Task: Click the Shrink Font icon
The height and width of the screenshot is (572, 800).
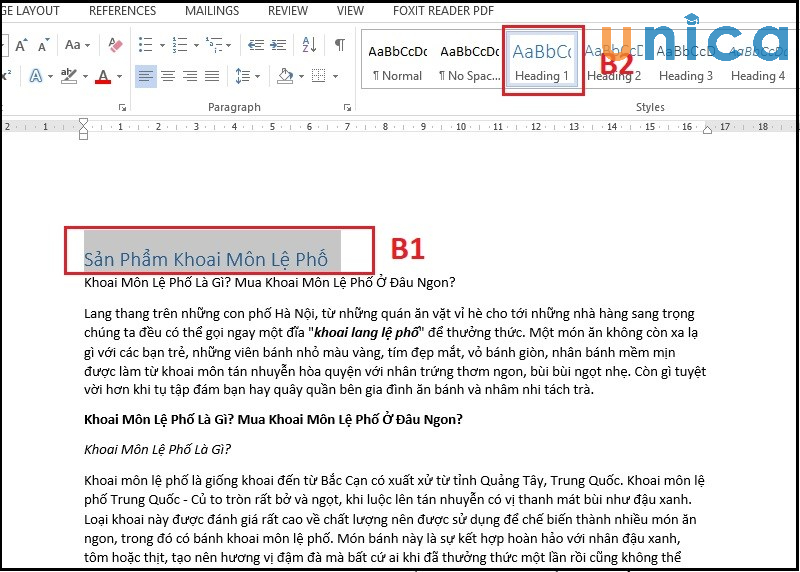Action: [x=43, y=45]
